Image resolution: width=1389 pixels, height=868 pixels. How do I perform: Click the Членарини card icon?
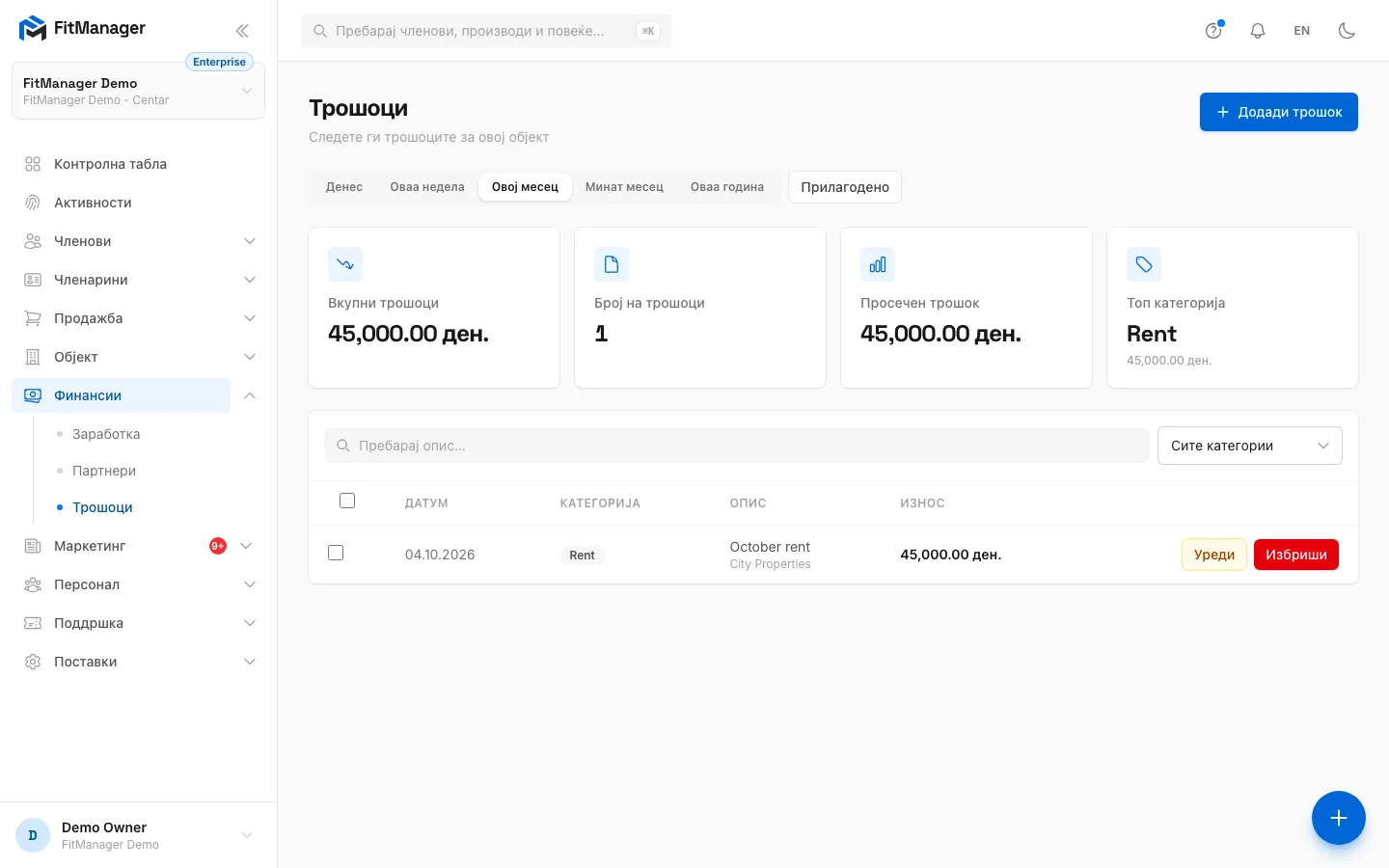click(x=33, y=280)
